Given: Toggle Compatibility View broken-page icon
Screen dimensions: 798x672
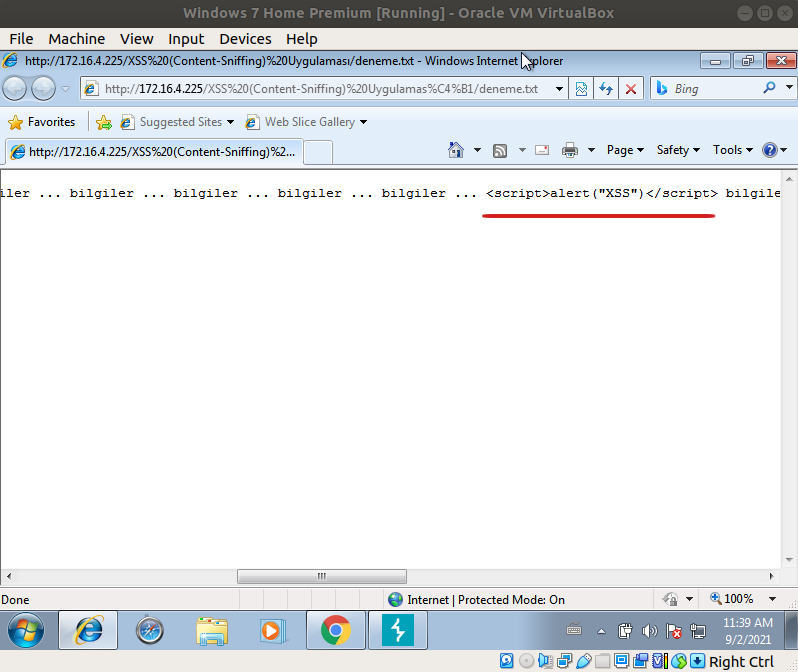Looking at the screenshot, I should [581, 89].
